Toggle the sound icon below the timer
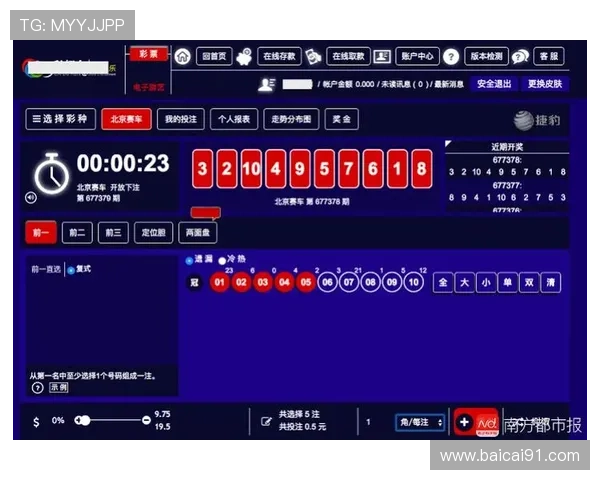600x480 pixels. click(30, 197)
